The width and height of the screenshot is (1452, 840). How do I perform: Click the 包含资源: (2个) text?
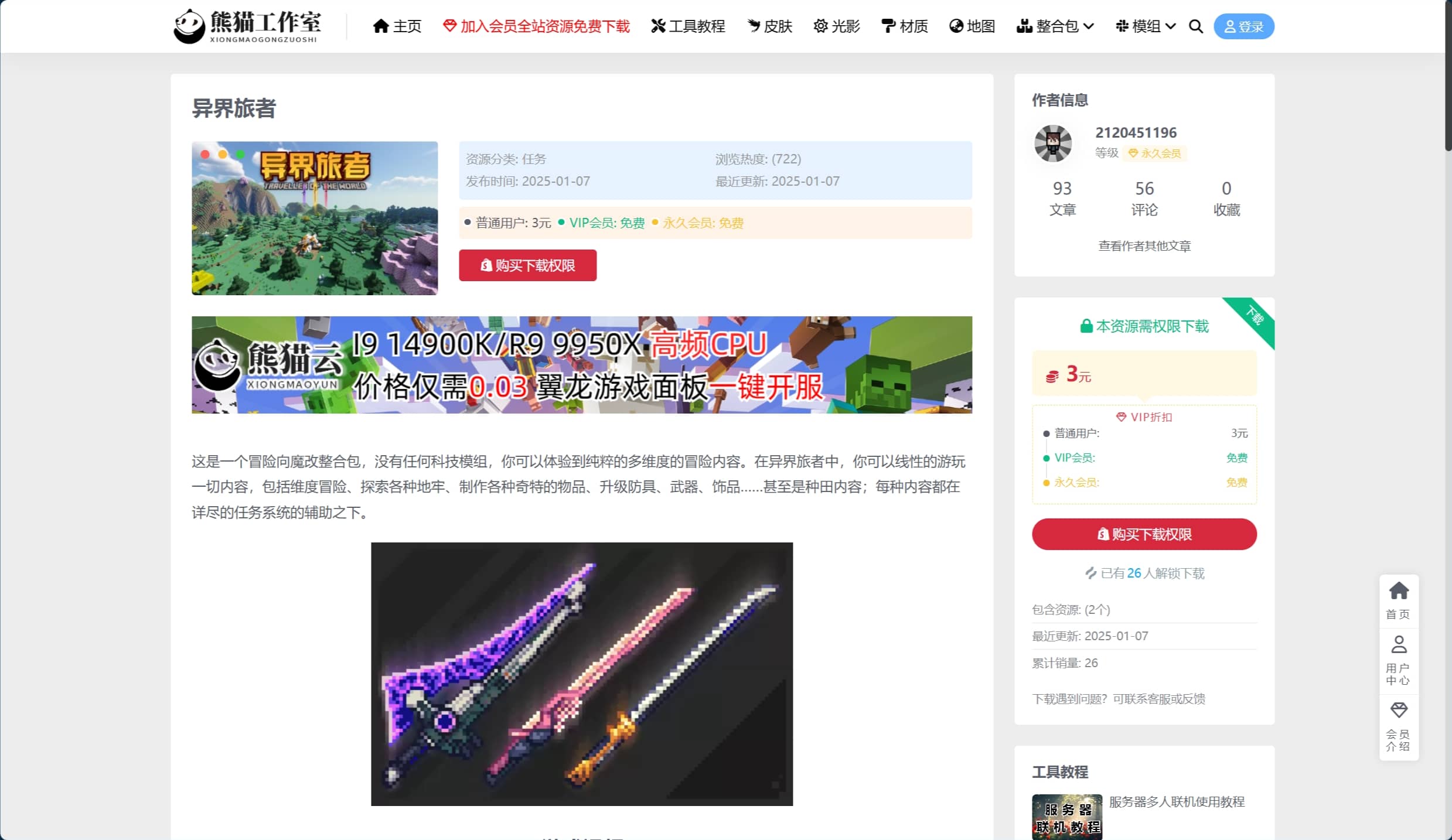pyautogui.click(x=1071, y=610)
